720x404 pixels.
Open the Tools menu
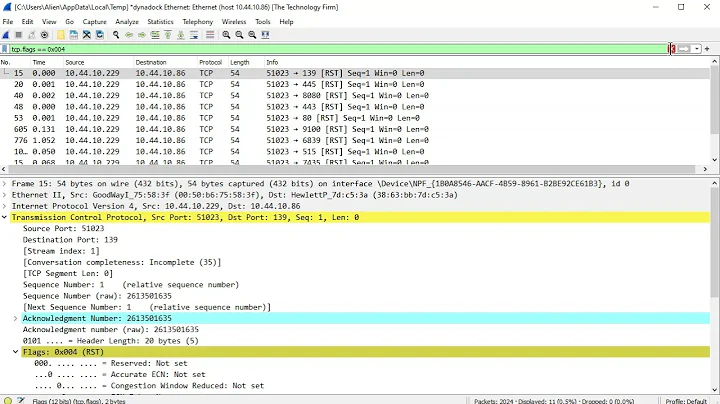(263, 22)
